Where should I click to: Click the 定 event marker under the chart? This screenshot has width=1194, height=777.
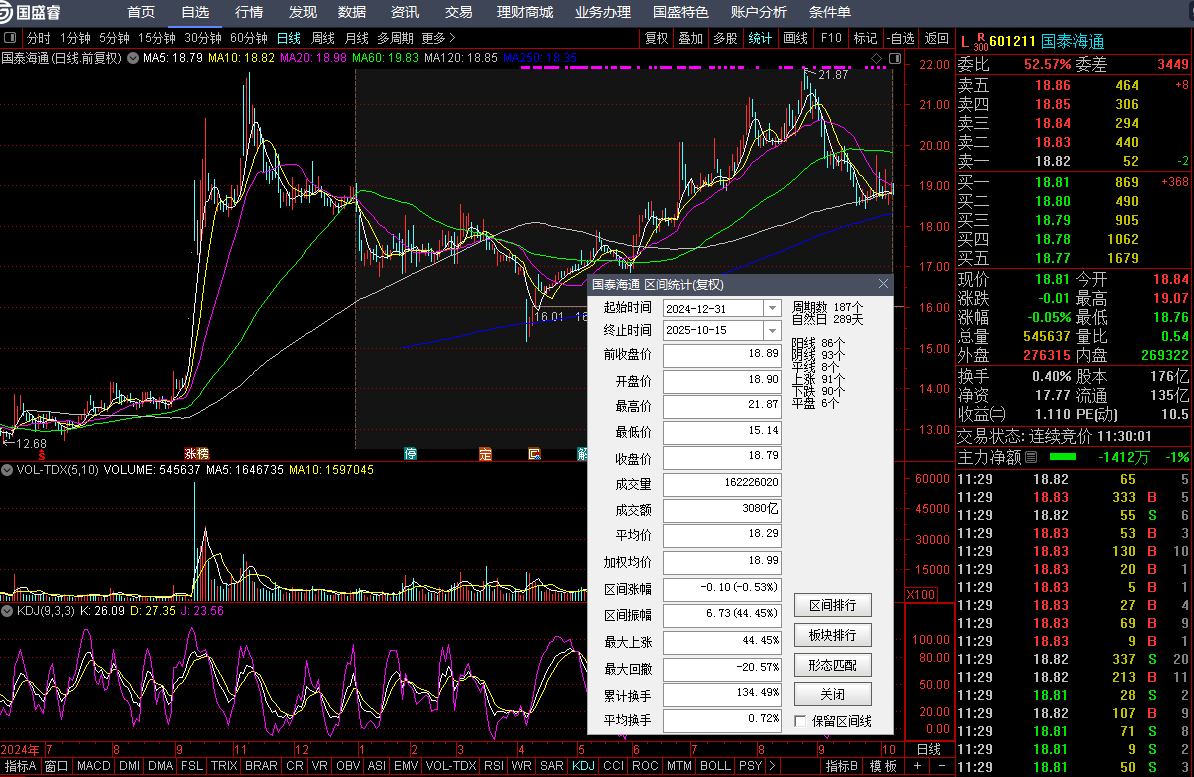[485, 454]
